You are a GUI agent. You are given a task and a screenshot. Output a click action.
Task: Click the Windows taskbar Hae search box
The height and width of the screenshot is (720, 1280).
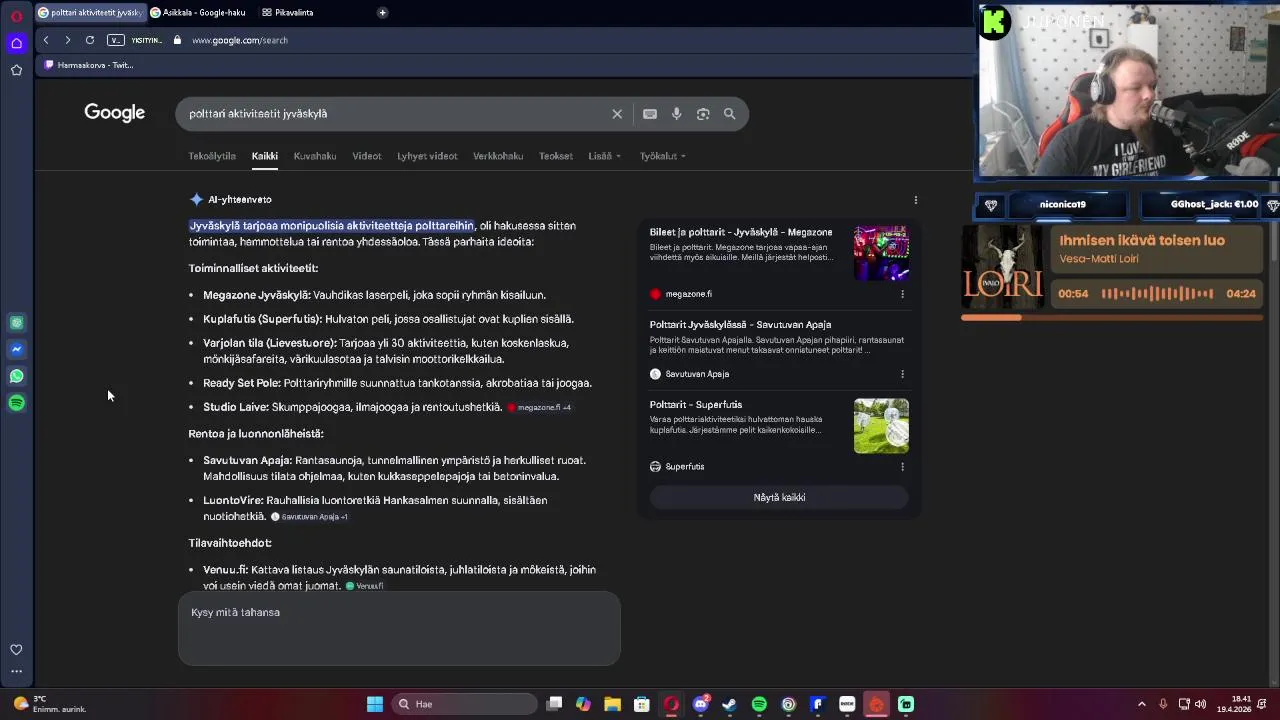[x=464, y=704]
